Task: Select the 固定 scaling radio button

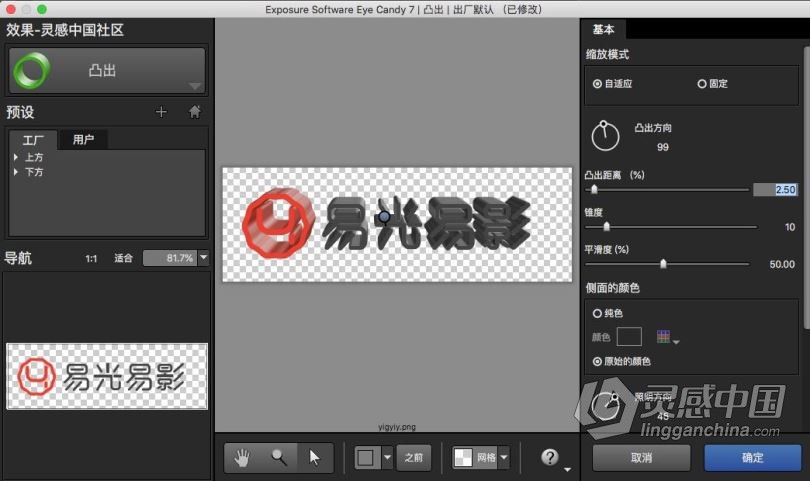Action: click(x=702, y=84)
